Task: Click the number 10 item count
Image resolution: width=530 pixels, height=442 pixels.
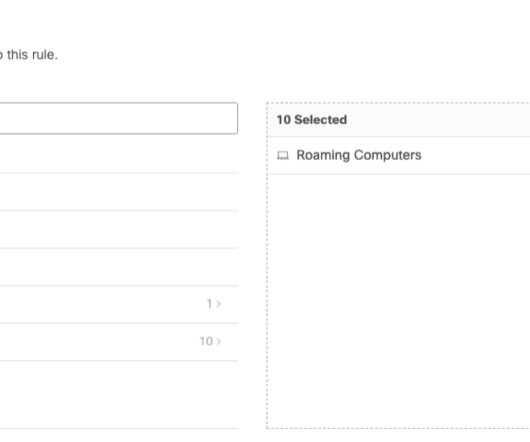Action: tap(206, 341)
